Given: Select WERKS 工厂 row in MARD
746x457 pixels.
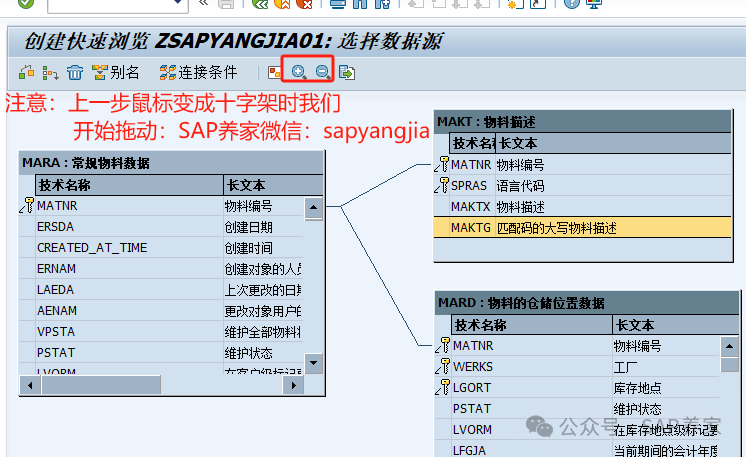Looking at the screenshot, I should 577,367.
